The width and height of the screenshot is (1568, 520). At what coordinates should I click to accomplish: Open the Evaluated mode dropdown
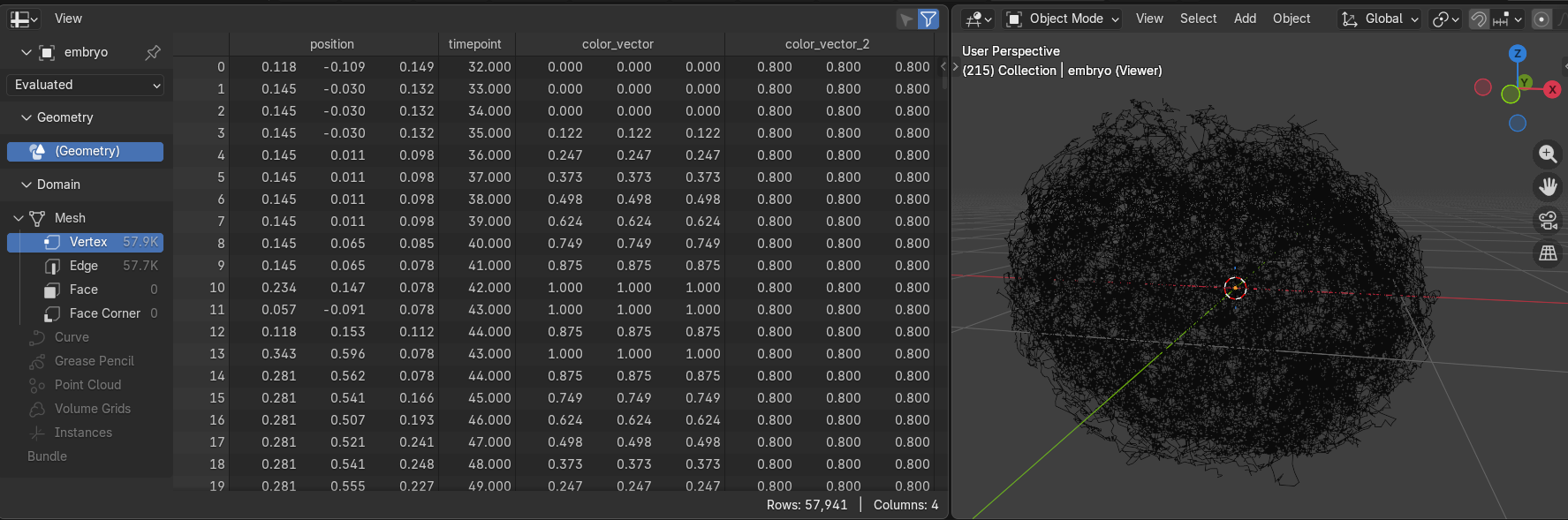pos(86,85)
